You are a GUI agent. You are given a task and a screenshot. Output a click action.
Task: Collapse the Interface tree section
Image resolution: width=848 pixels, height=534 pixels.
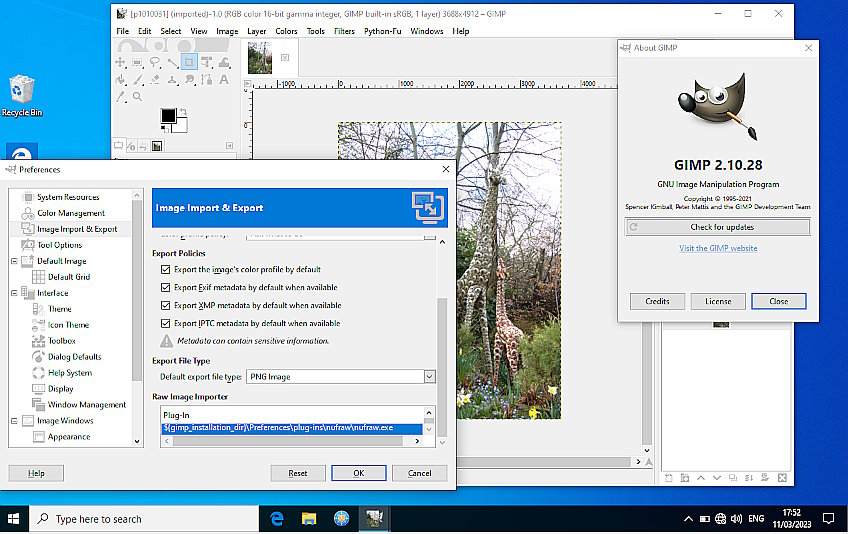coord(14,293)
